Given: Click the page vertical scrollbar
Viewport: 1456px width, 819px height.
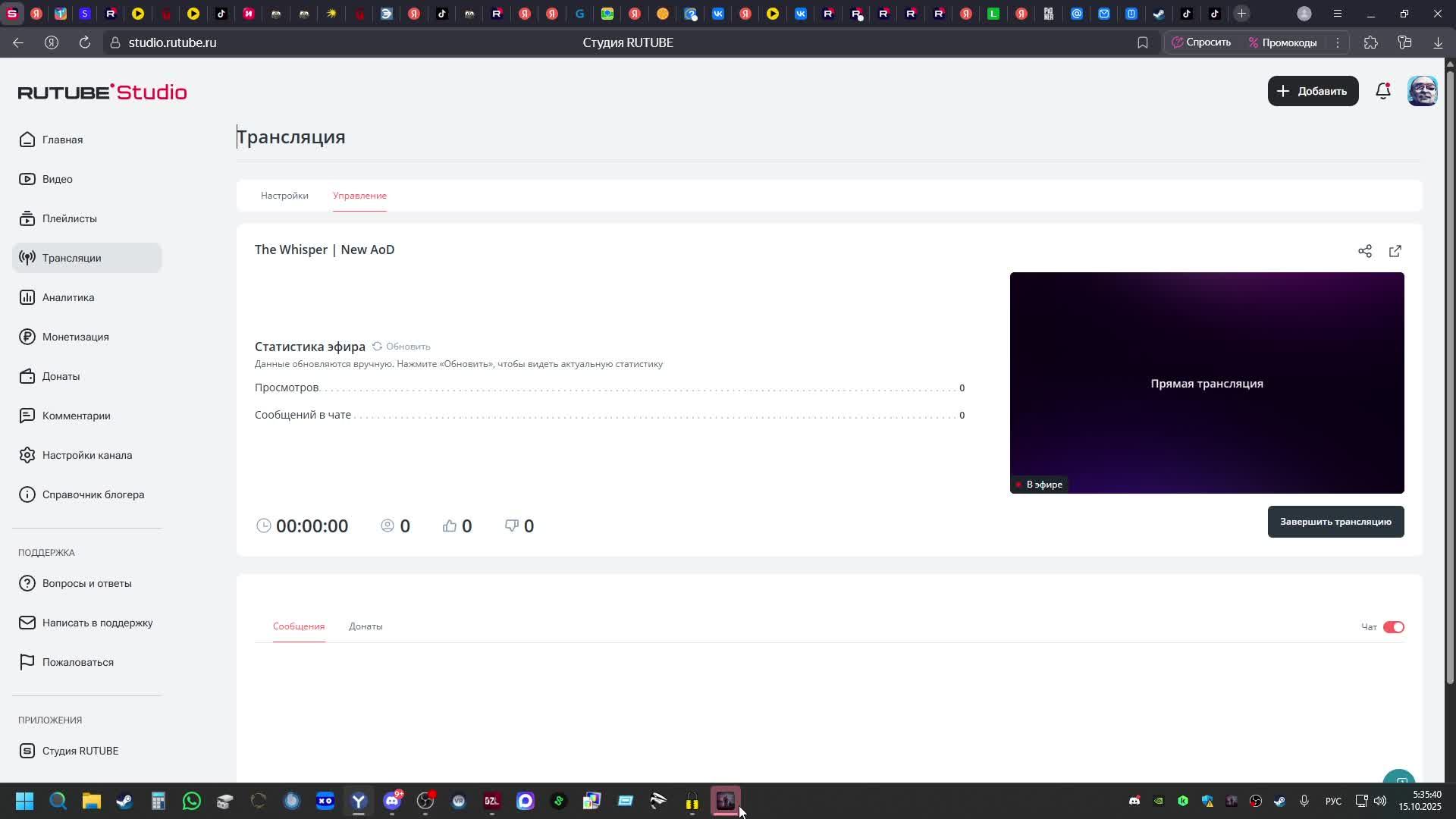Looking at the screenshot, I should (x=1450, y=379).
